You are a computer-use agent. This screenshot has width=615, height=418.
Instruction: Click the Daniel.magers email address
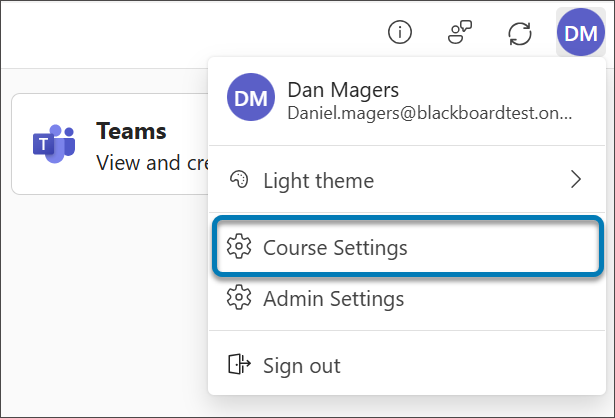[430, 113]
